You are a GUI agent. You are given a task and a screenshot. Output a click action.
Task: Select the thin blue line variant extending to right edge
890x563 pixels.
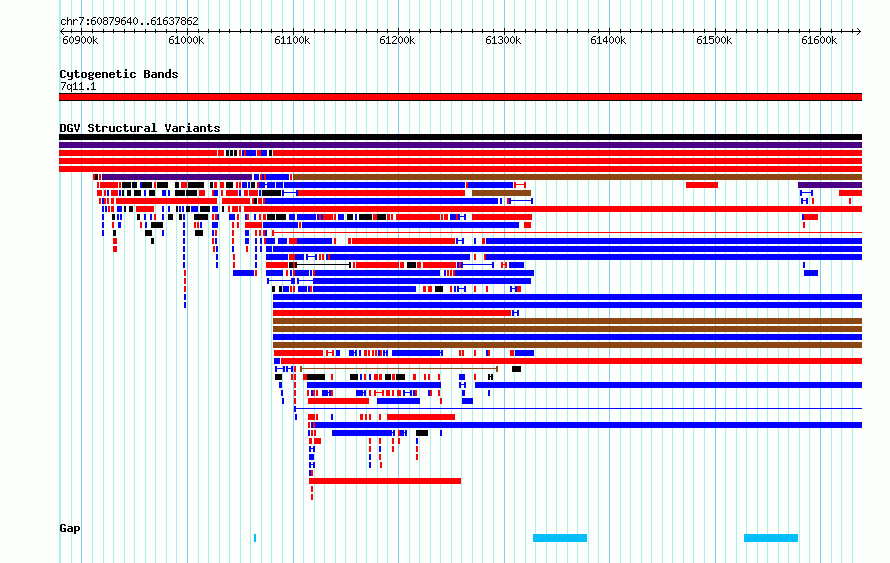click(x=578, y=409)
